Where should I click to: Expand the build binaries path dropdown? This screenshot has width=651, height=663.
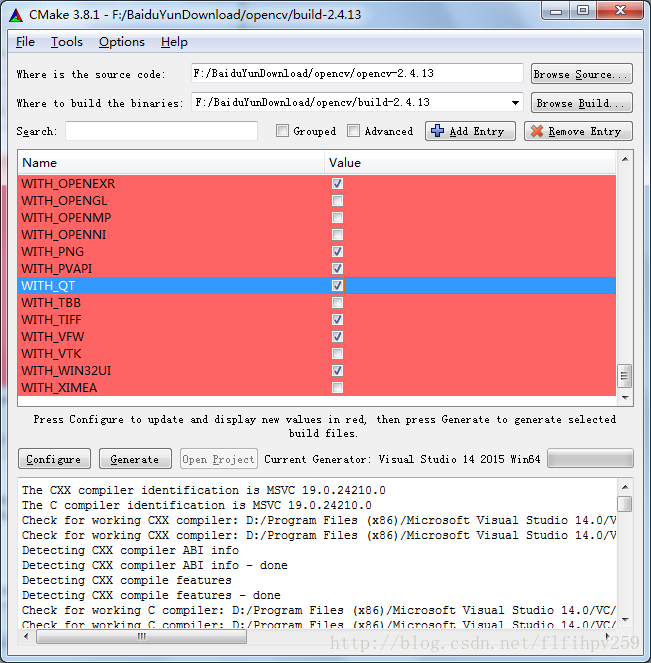click(515, 103)
